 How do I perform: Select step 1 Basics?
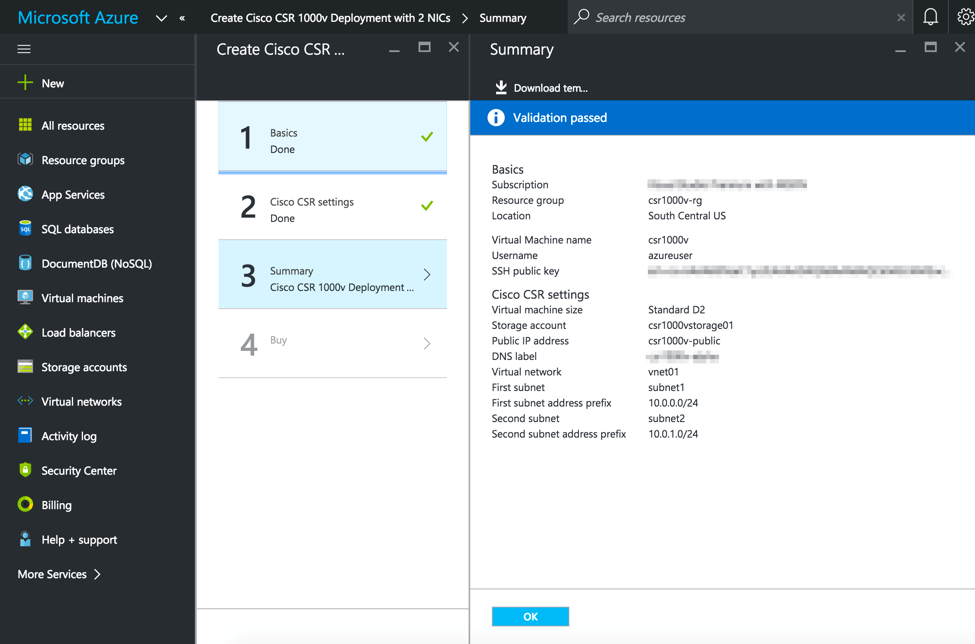coord(332,137)
